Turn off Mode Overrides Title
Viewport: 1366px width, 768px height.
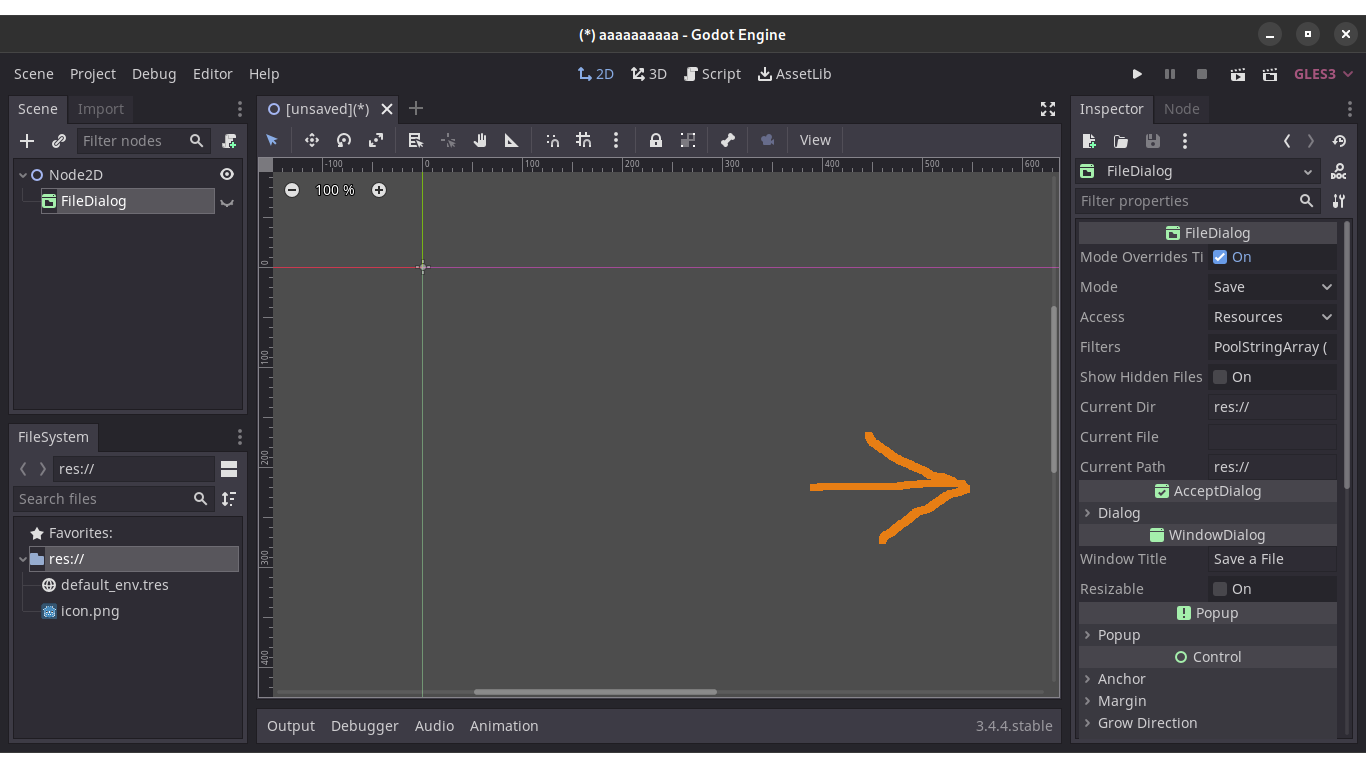[x=1219, y=257]
